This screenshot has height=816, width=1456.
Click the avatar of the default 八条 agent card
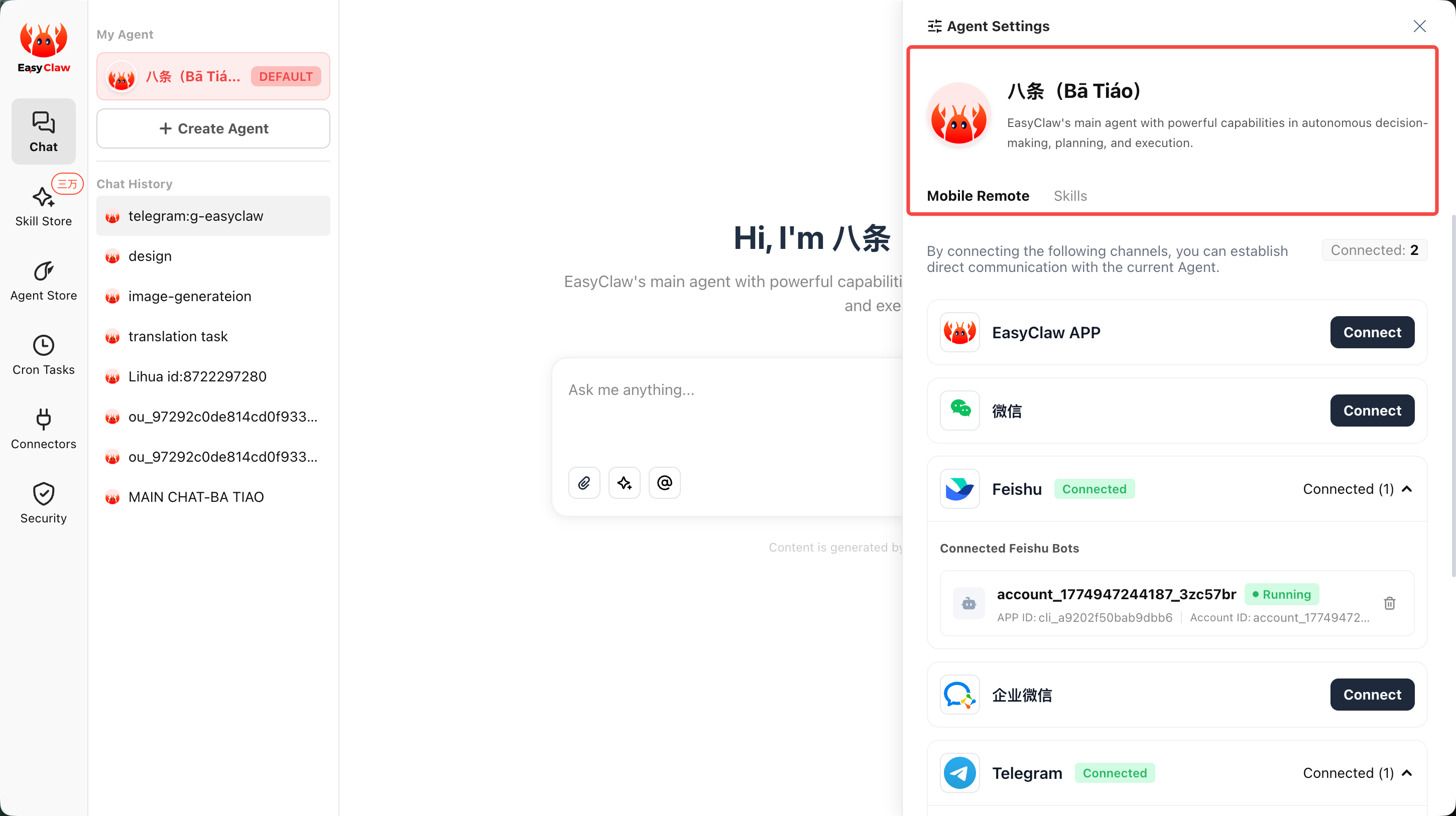tap(121, 77)
